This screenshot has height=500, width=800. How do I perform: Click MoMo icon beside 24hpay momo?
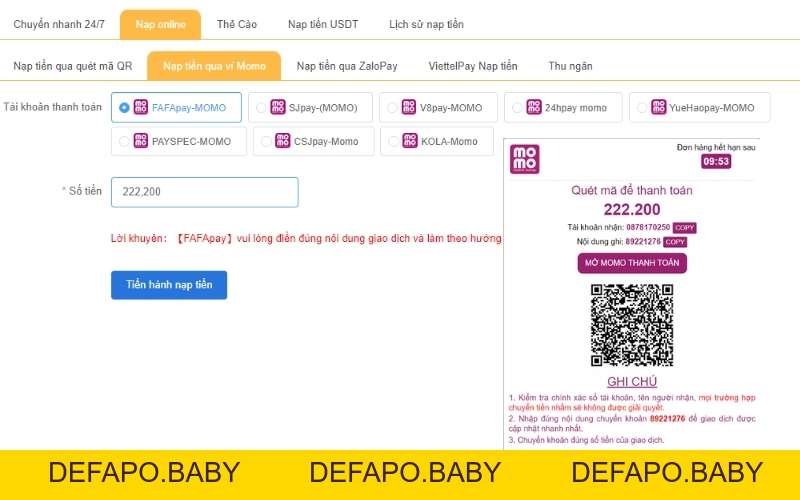click(534, 107)
